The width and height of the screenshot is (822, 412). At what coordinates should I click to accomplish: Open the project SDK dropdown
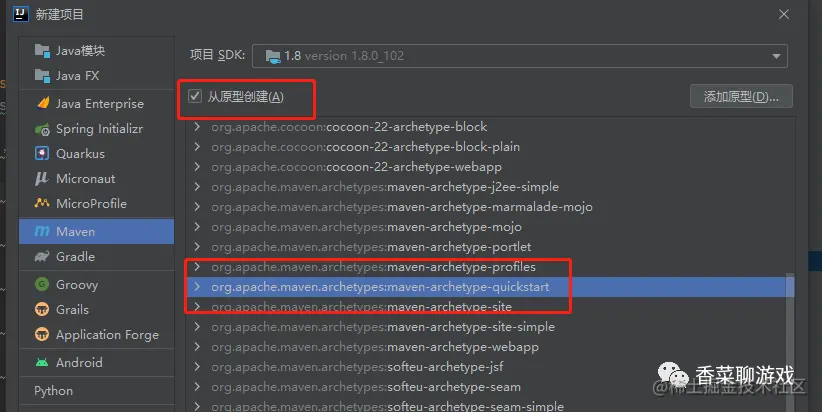520,56
